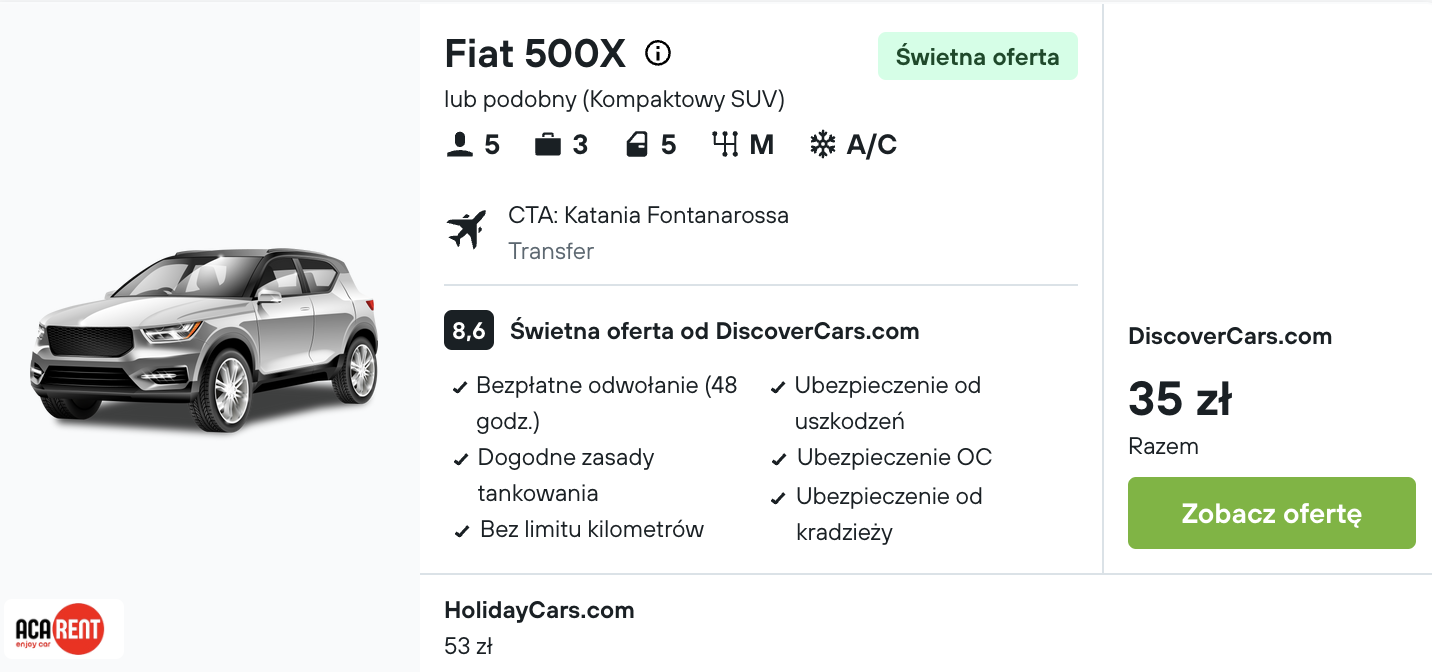Image resolution: width=1432 pixels, height=672 pixels.
Task: Click the air conditioning snowflake icon
Action: [x=822, y=145]
